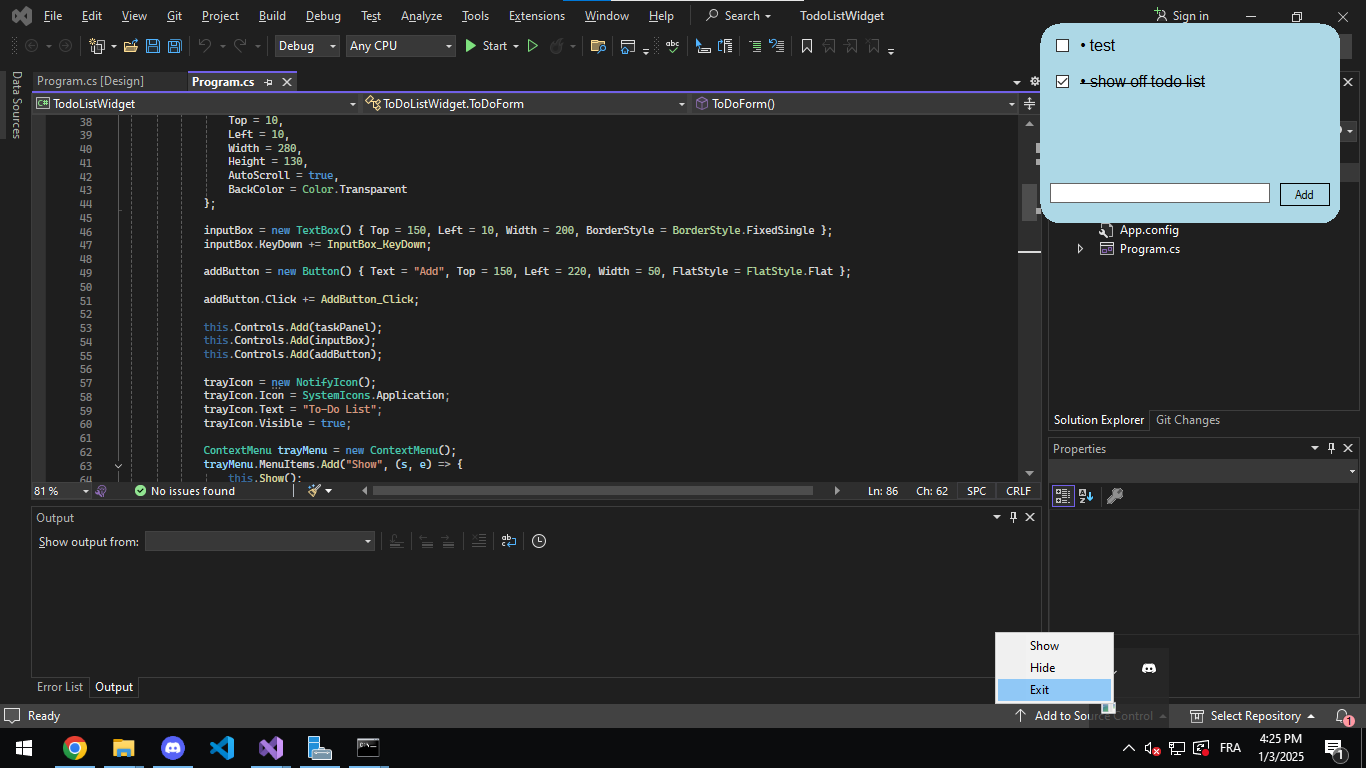Image resolution: width=1366 pixels, height=768 pixels.
Task: Open the Debug configuration dropdown
Action: [x=306, y=46]
